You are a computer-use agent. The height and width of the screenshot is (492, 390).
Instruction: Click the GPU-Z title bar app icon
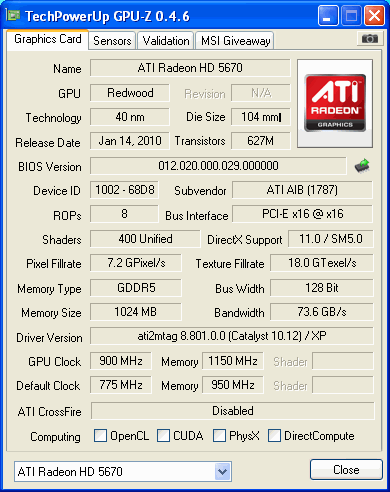(x=13, y=15)
